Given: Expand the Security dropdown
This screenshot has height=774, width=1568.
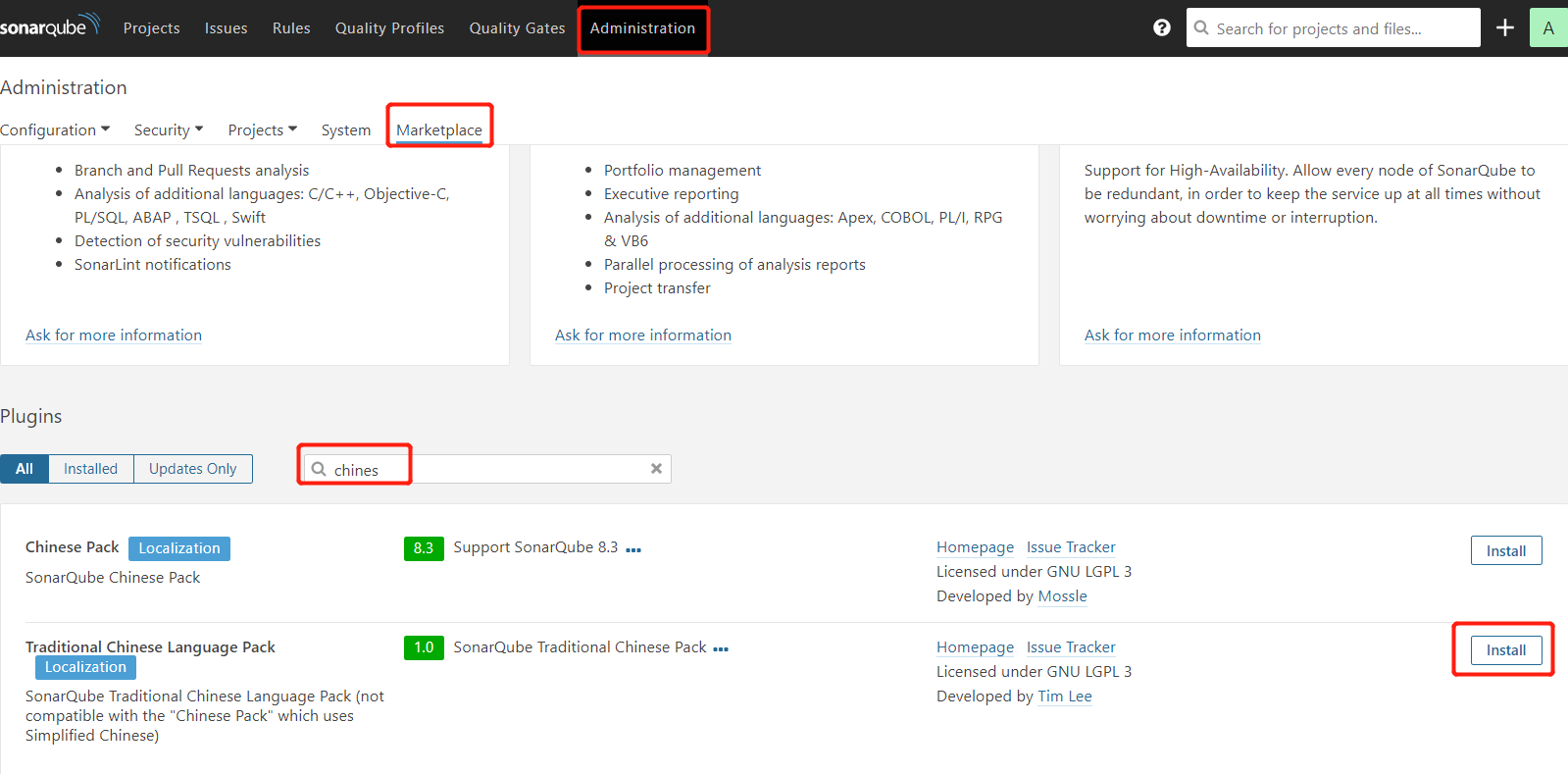Looking at the screenshot, I should point(169,129).
